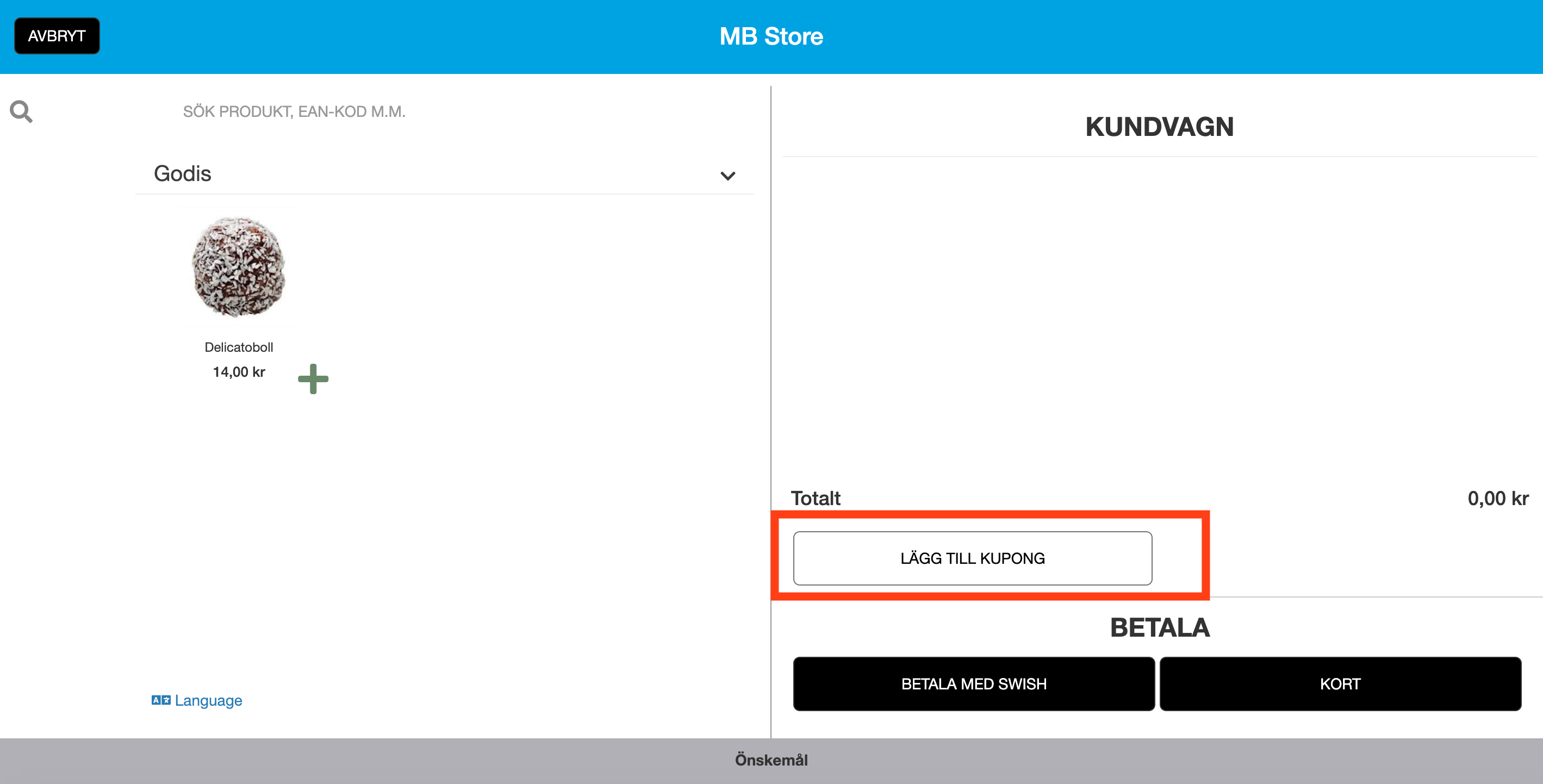Click the Önskemål footer bar

point(771,760)
